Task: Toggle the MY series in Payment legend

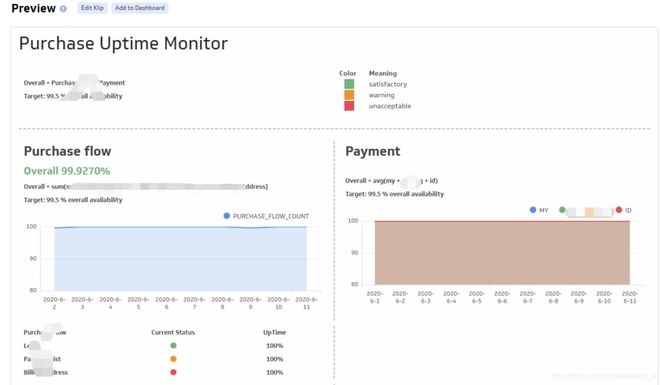Action: (539, 210)
